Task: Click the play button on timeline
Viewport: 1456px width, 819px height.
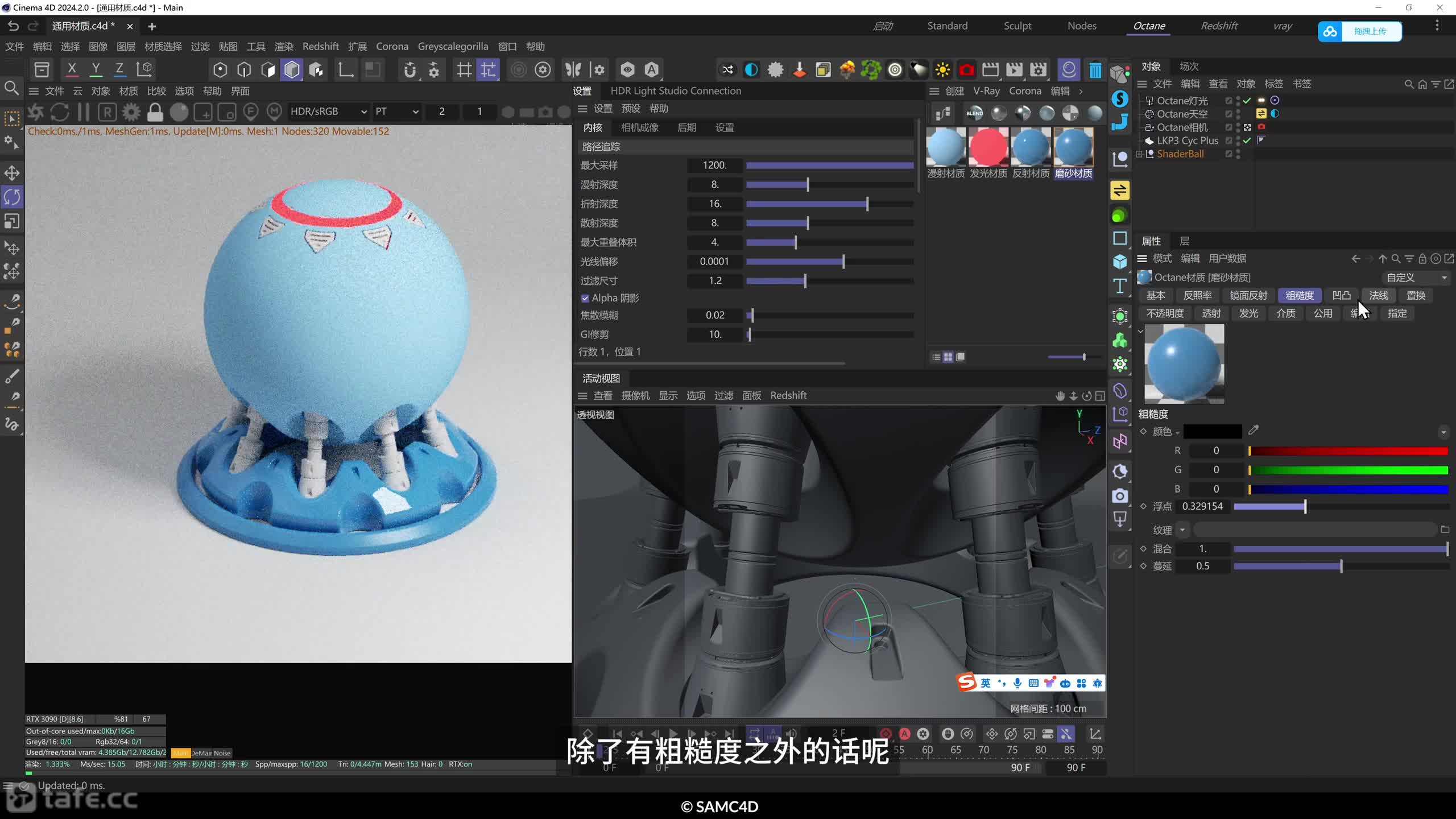Action: click(673, 734)
